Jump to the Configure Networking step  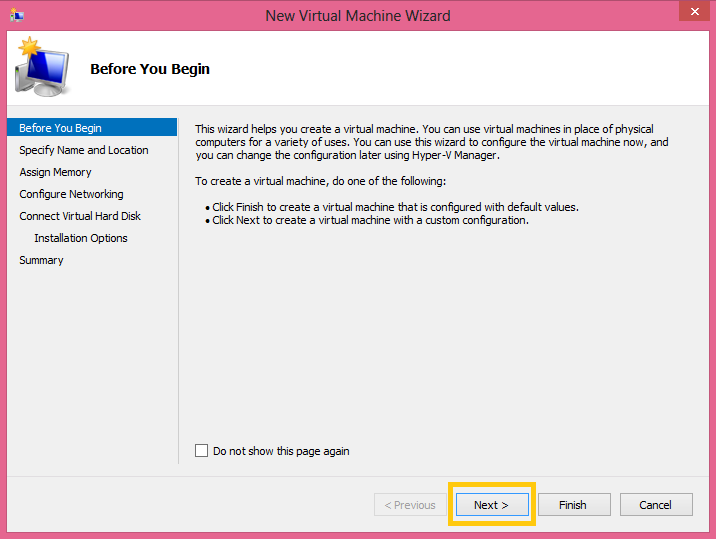[71, 194]
